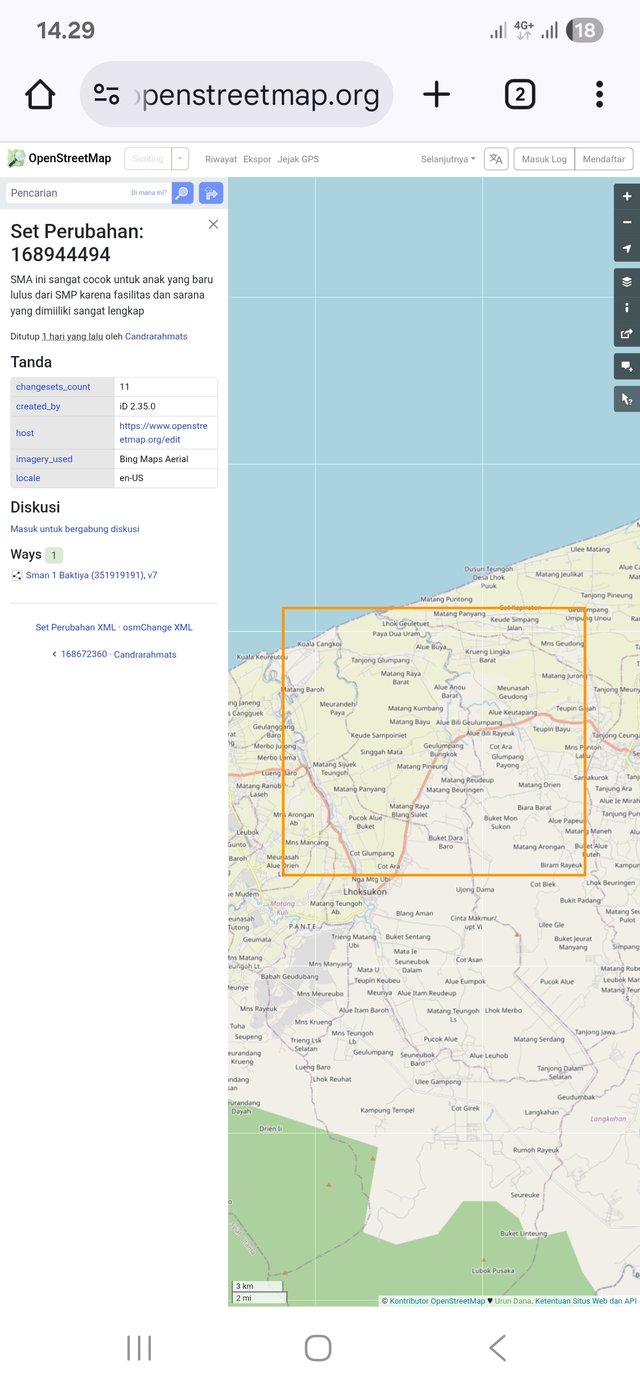Click the search magnifier button
Screen dimensions: 640x1387
(x=182, y=193)
